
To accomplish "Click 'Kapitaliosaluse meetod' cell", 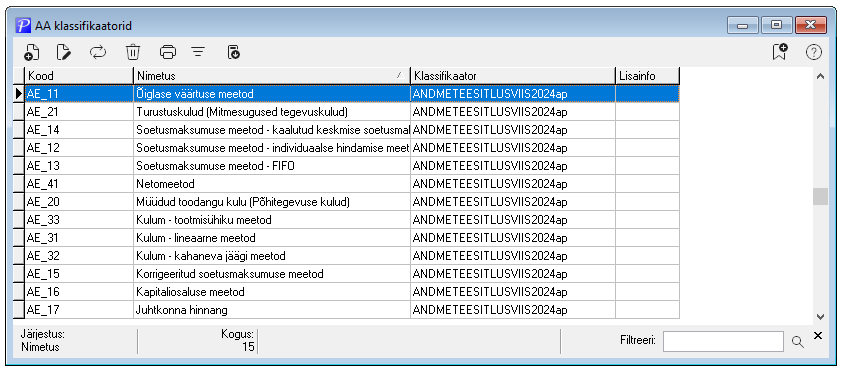I will [272, 292].
